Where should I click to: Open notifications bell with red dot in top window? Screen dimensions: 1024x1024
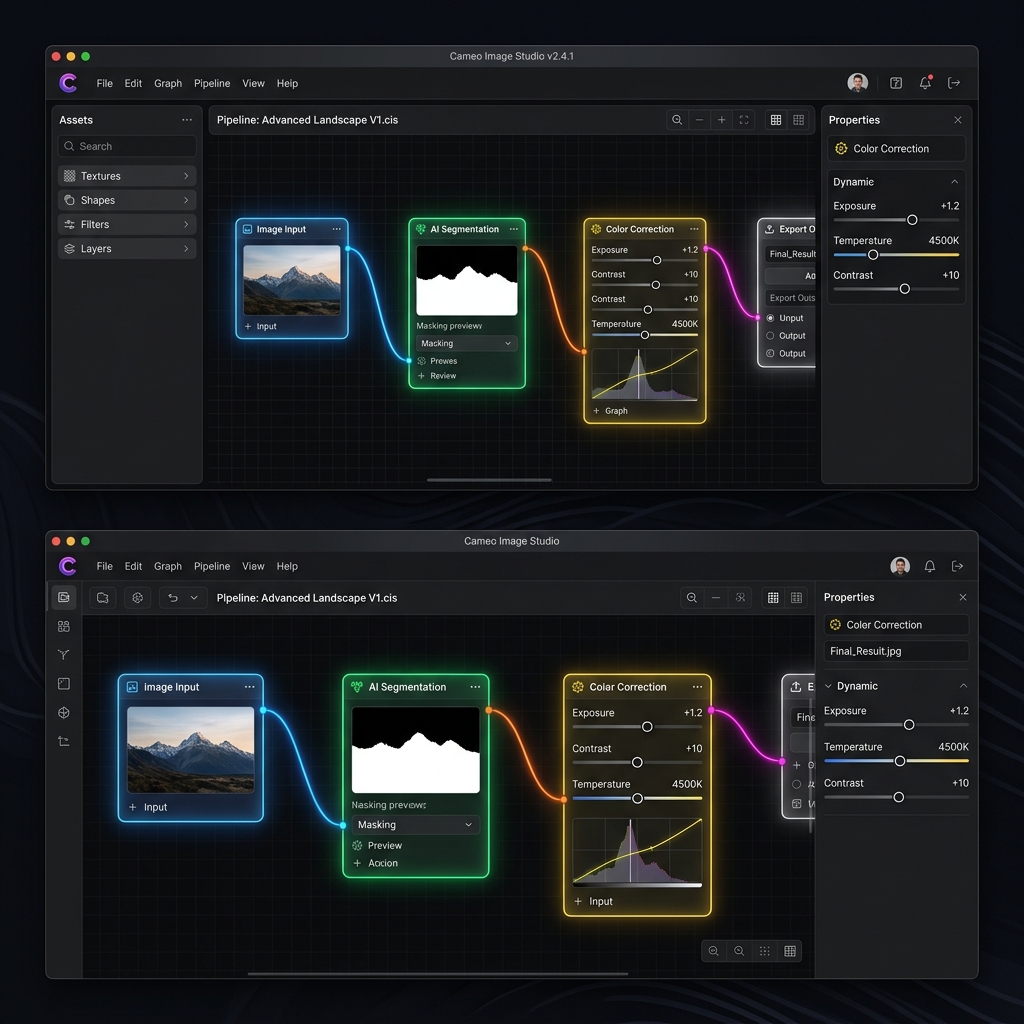tap(925, 83)
